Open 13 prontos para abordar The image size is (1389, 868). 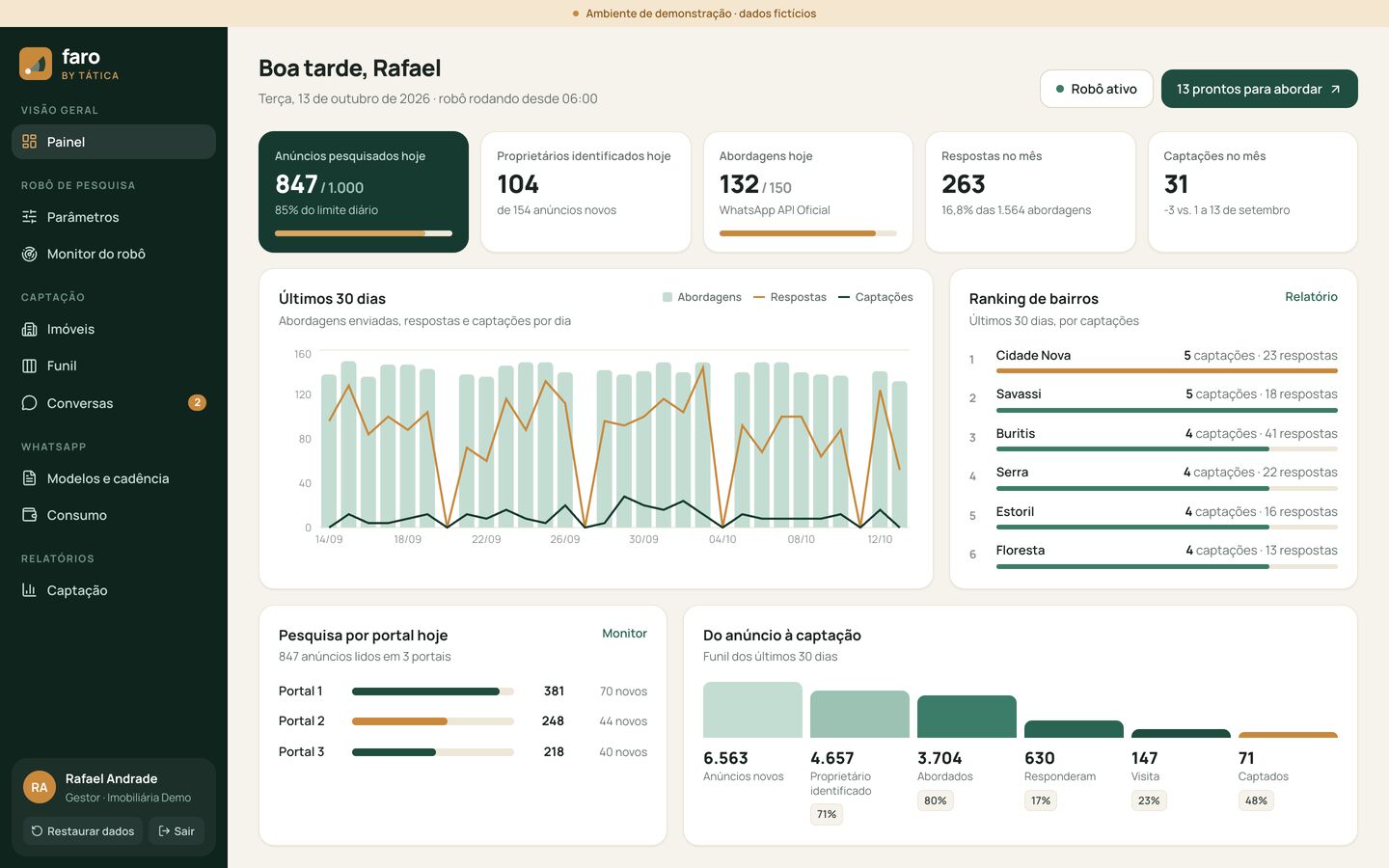(1260, 89)
